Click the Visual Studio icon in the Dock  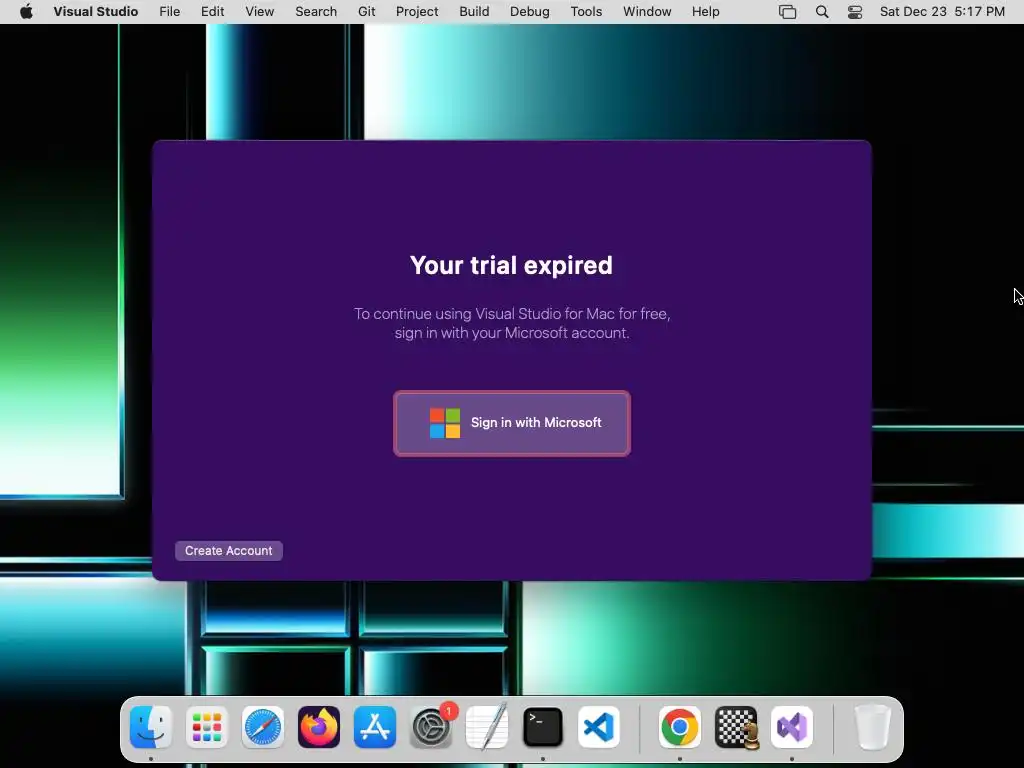[792, 727]
